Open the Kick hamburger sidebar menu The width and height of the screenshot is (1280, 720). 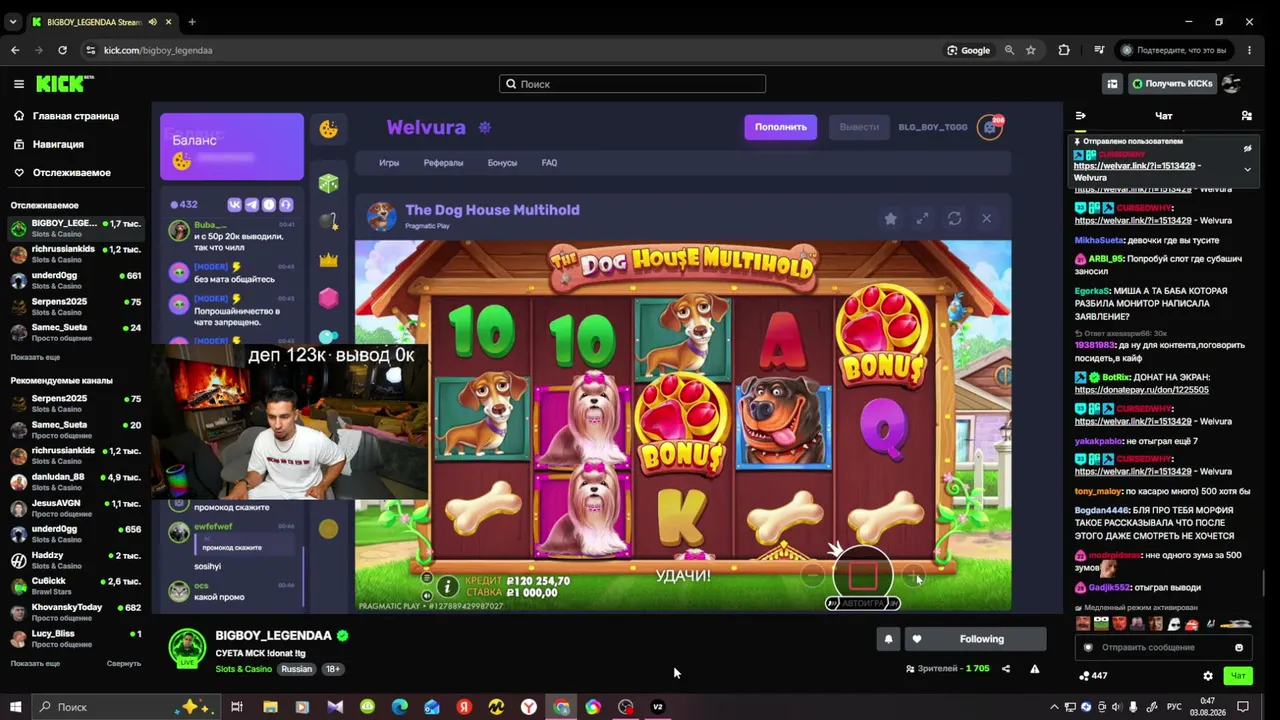click(x=18, y=84)
